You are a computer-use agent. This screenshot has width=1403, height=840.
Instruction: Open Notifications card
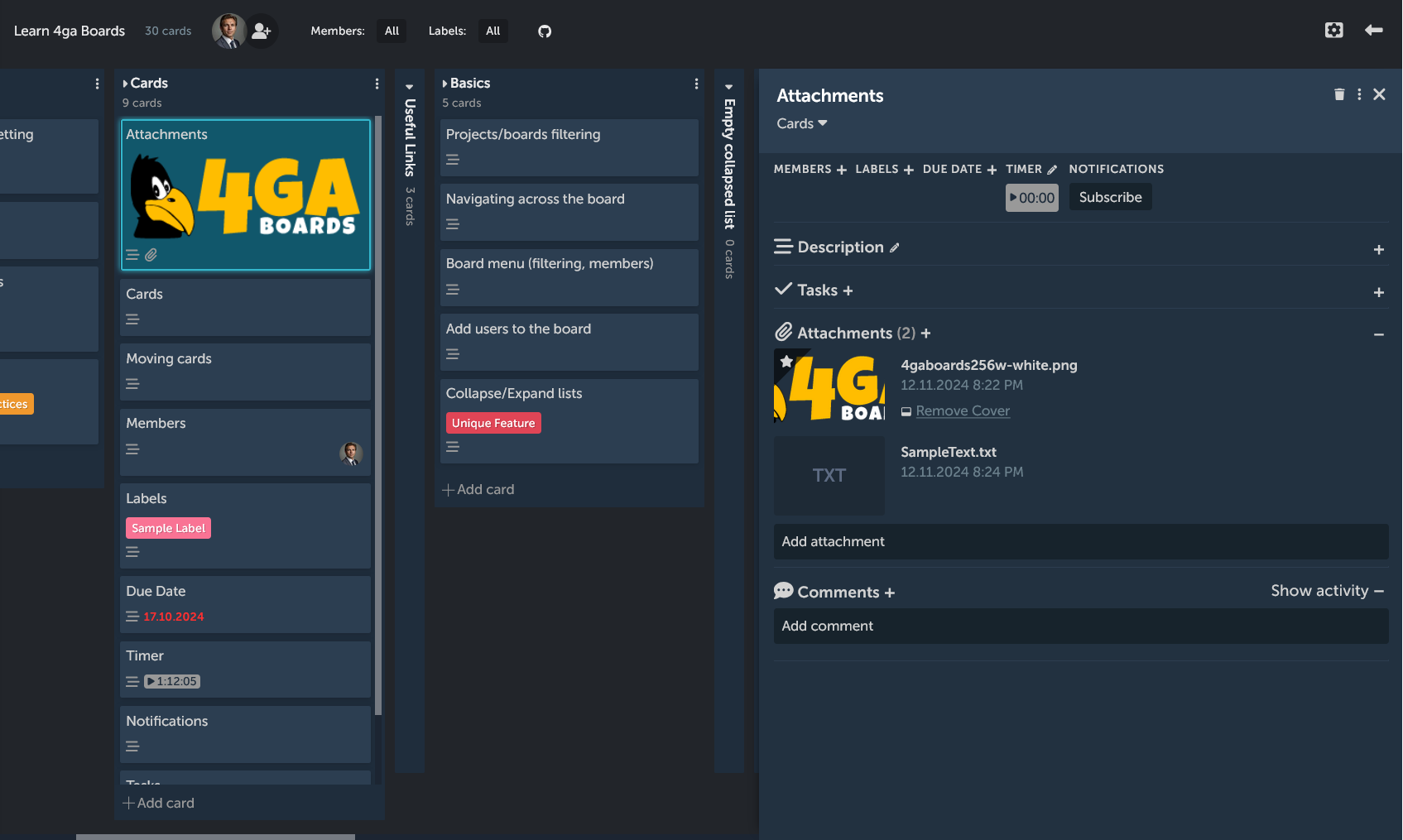pos(245,734)
